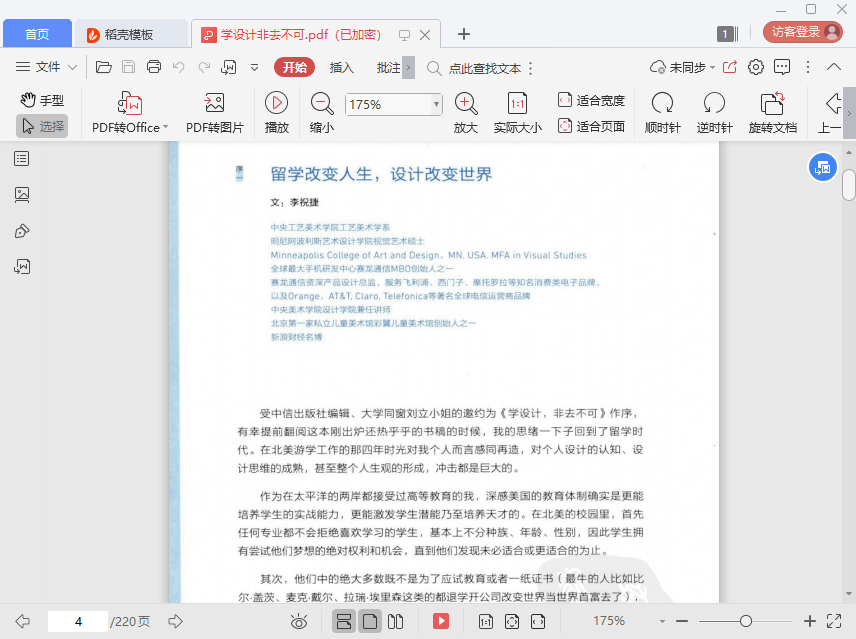Collapse the ribbon with the chevron

834,67
